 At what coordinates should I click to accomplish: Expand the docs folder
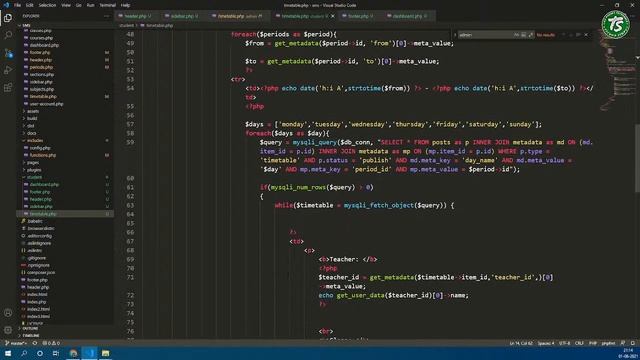pyautogui.click(x=31, y=133)
